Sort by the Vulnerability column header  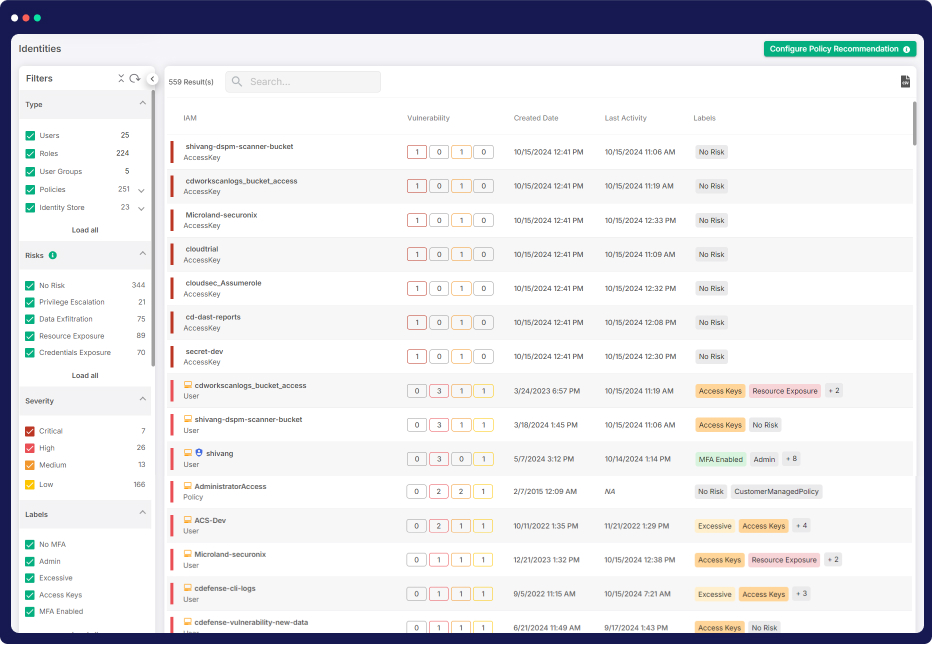[428, 118]
